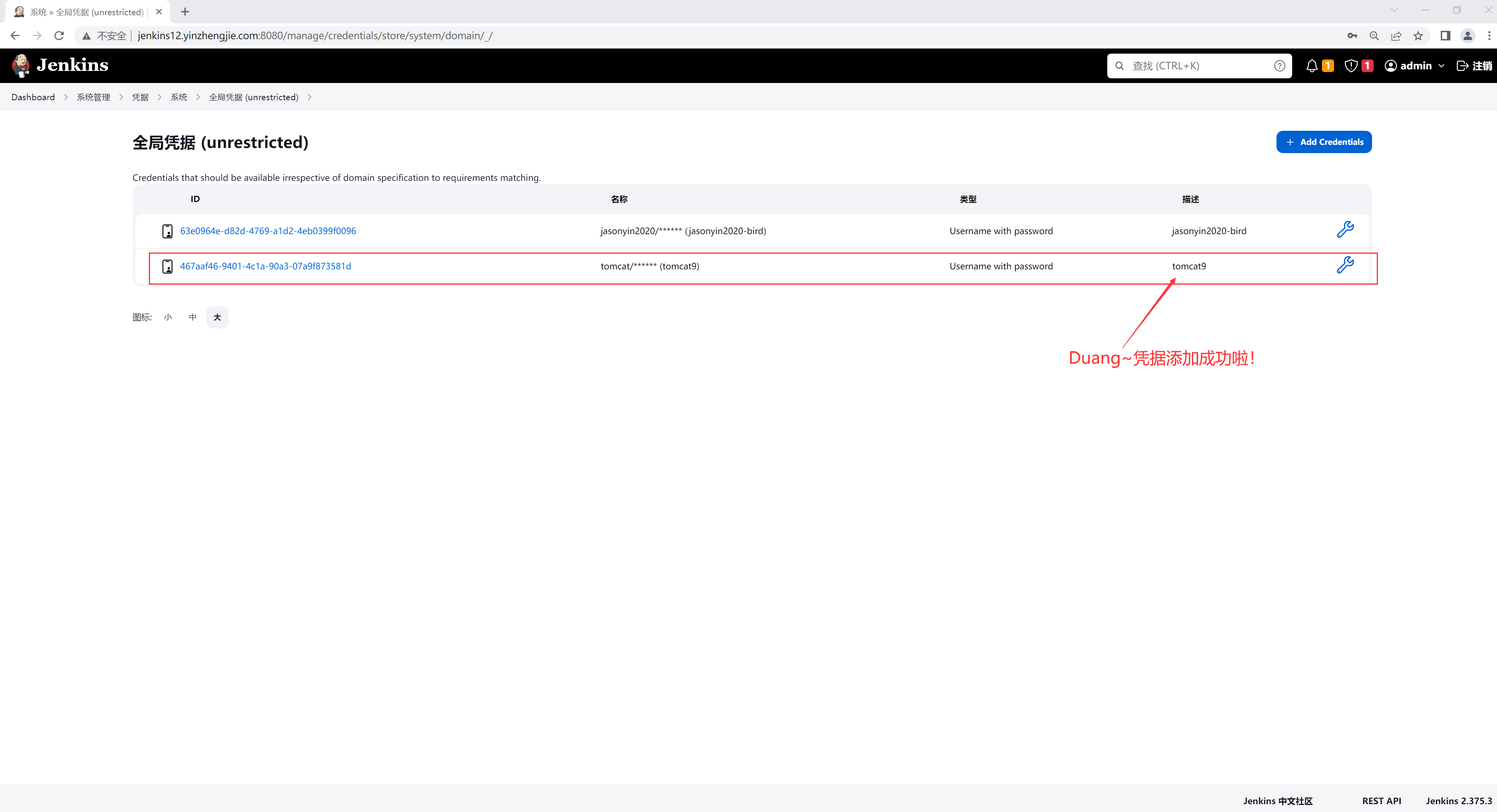Expand chevron after 全局凭据 breadcrumb
Viewport: 1497px width, 812px height.
tap(310, 97)
